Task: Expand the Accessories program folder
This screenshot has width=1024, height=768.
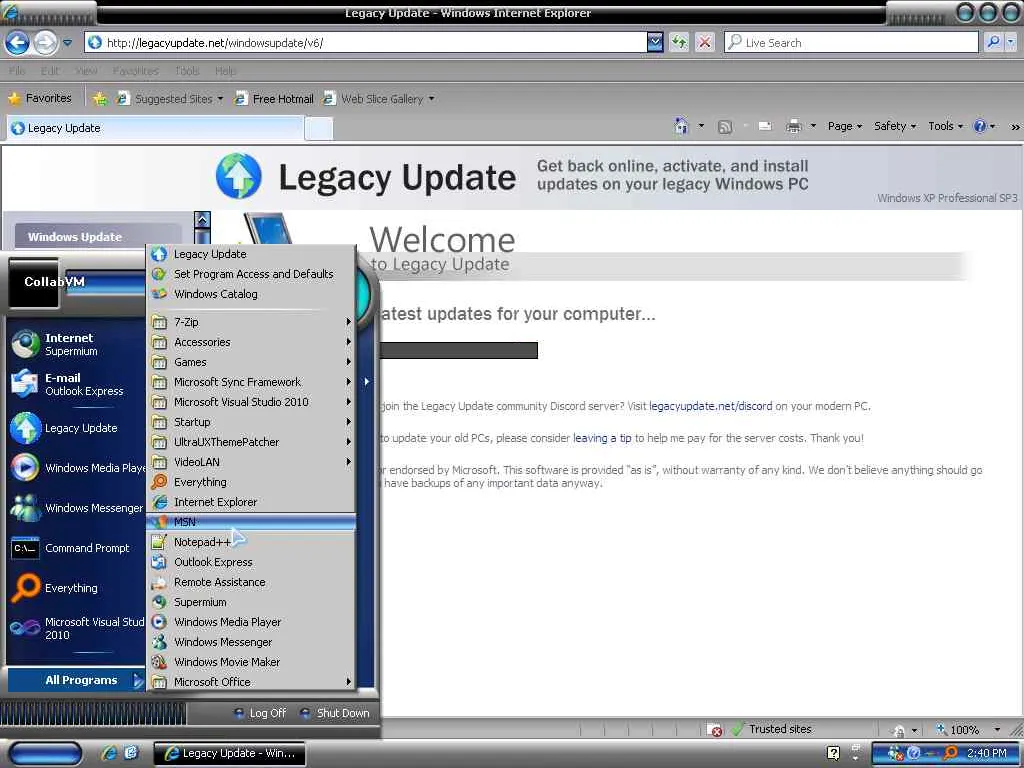Action: [251, 342]
